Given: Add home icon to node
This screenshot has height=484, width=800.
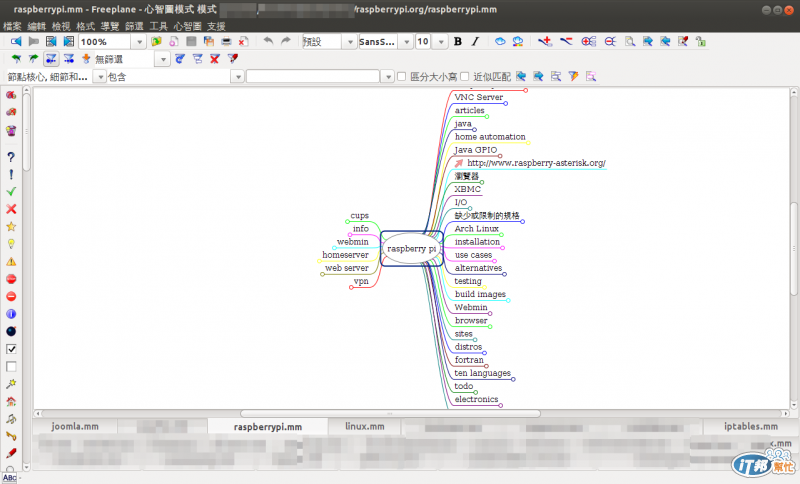Looking at the screenshot, I should coord(11,401).
